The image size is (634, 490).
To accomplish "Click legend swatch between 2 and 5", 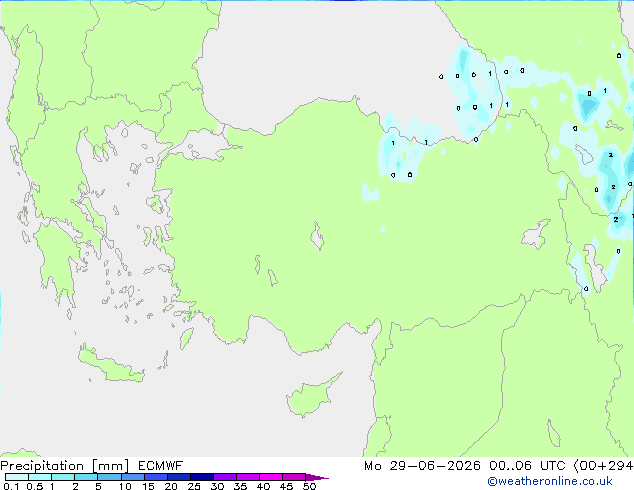I will (x=86, y=477).
